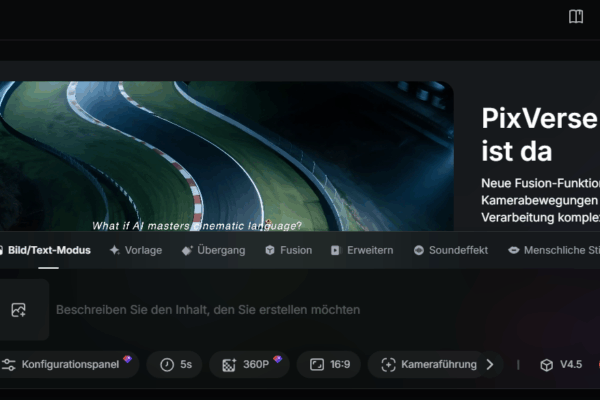Click the right chevron next to Kameraführung
This screenshot has height=400, width=600.
[x=490, y=364]
